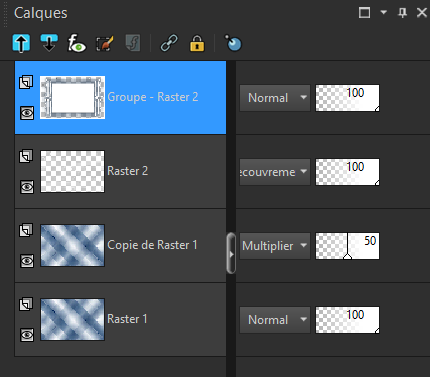
Task: Click layer type icon of Raster 1
Action: (x=26, y=304)
